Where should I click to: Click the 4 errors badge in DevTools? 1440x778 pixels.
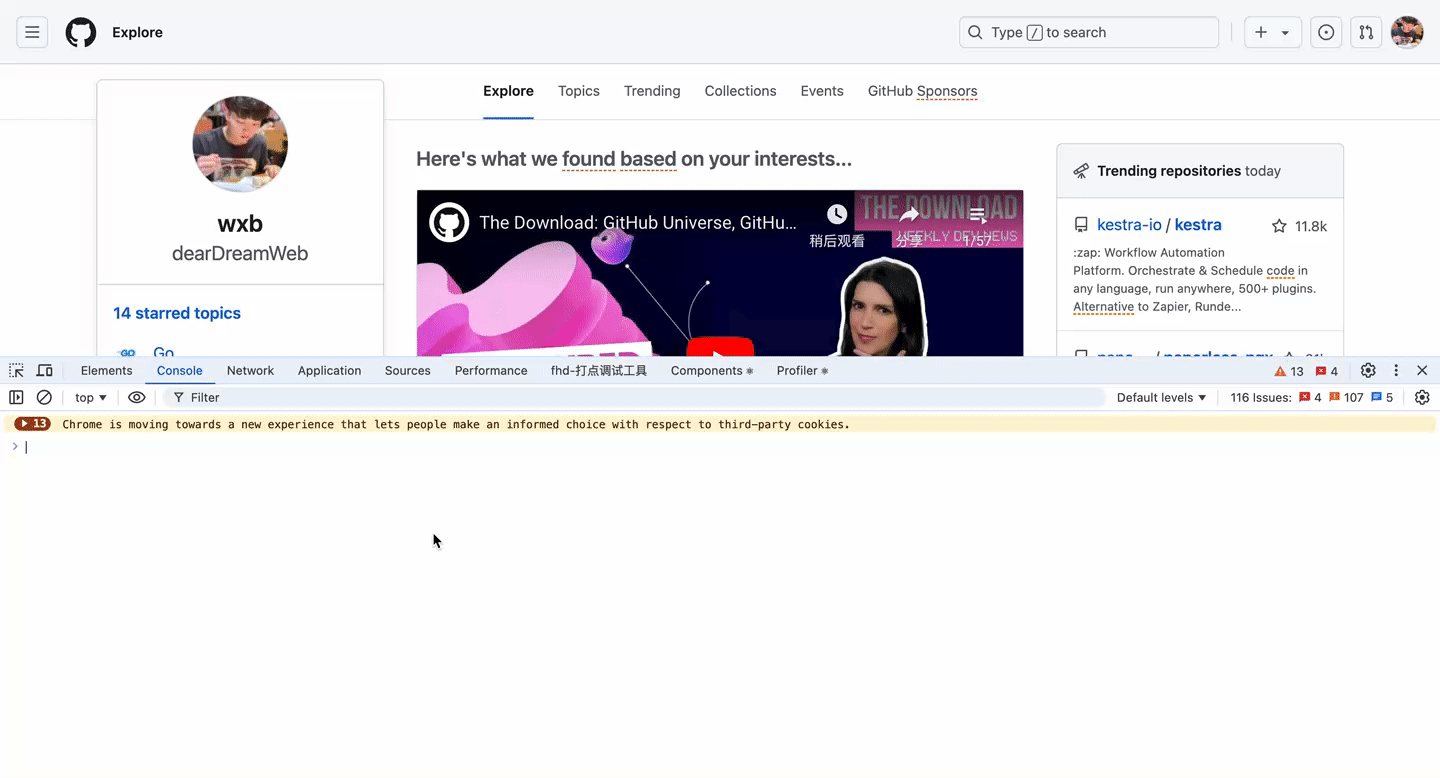[1327, 371]
